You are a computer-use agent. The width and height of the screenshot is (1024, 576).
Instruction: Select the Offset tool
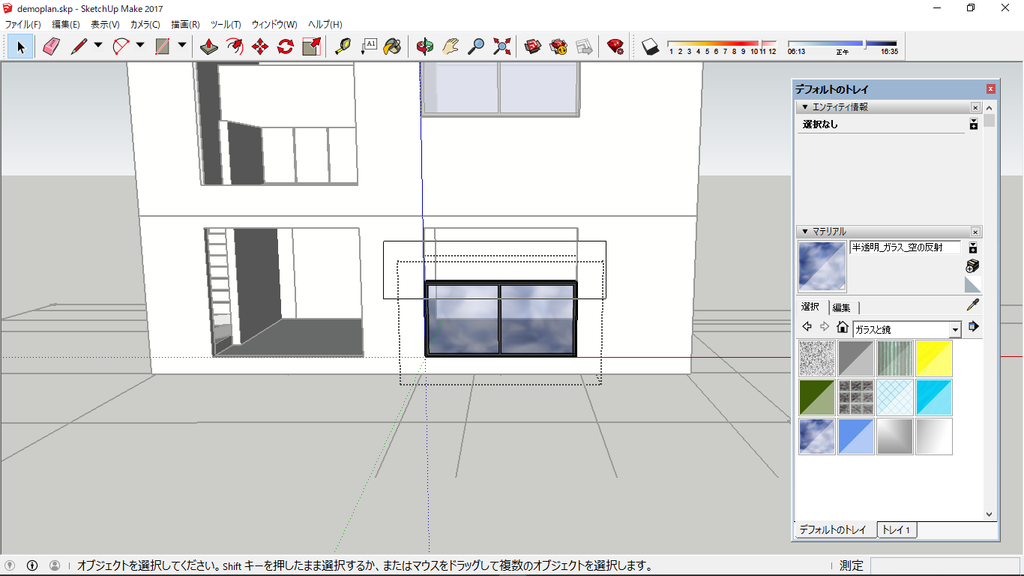tap(234, 46)
